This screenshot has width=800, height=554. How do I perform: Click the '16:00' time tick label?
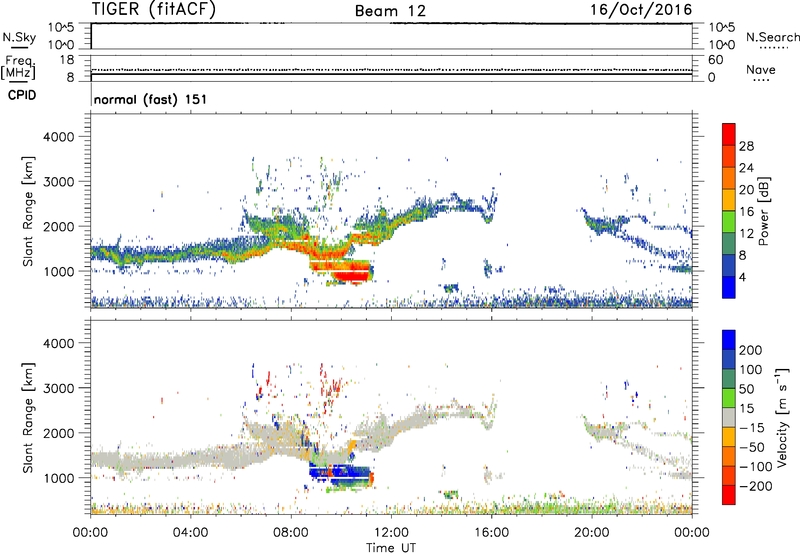(x=491, y=533)
